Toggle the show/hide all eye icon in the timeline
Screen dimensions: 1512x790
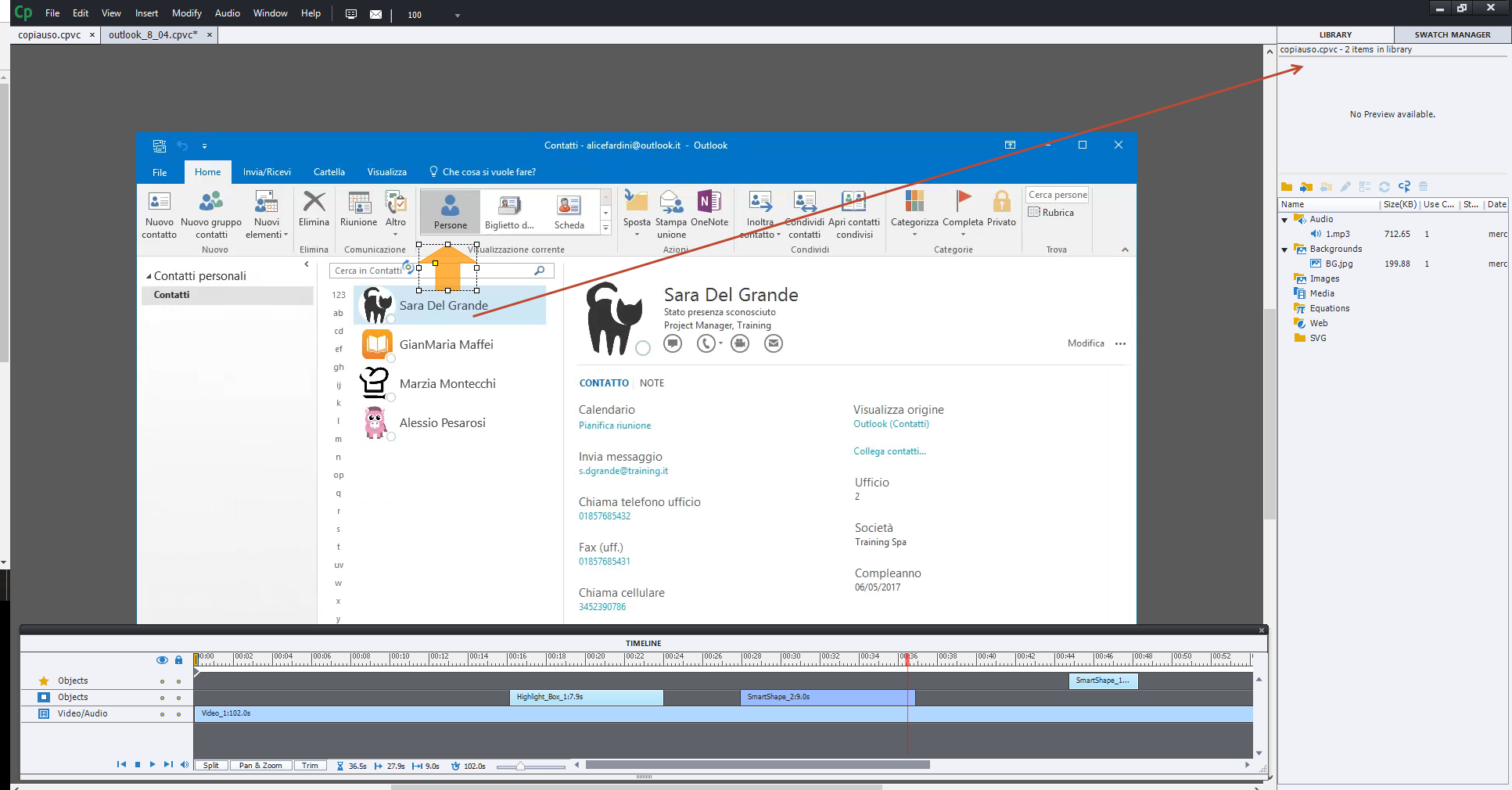[x=162, y=660]
